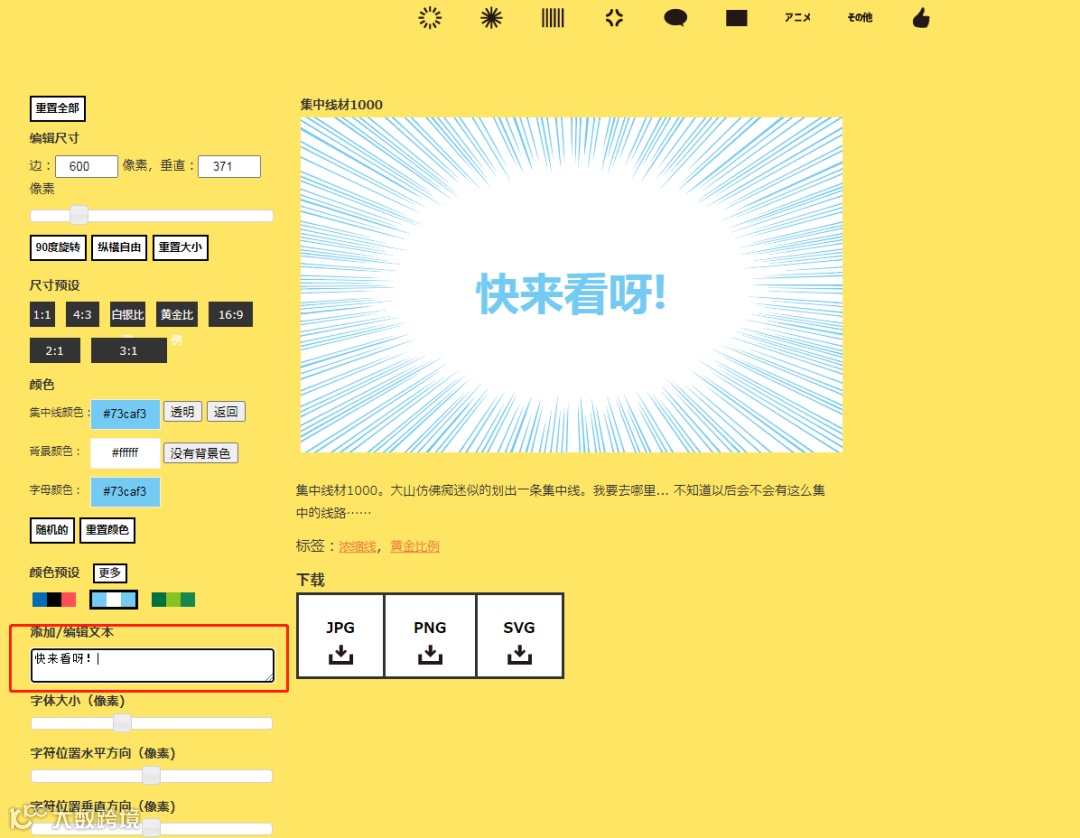Click the thumbs-up like icon
Viewport: 1080px width, 838px height.
click(921, 18)
